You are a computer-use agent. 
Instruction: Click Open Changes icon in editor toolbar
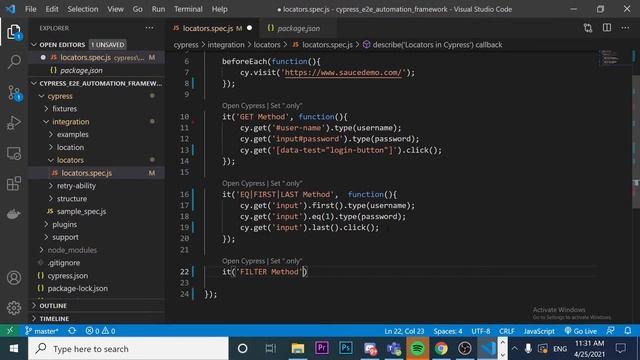(588, 28)
